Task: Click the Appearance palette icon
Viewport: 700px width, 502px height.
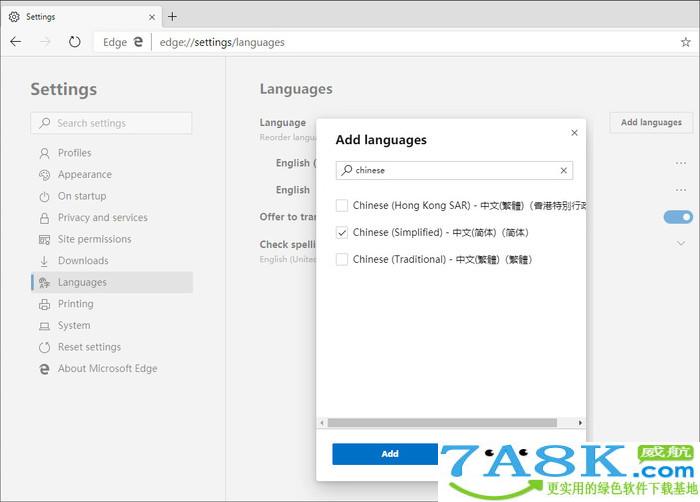Action: point(44,175)
